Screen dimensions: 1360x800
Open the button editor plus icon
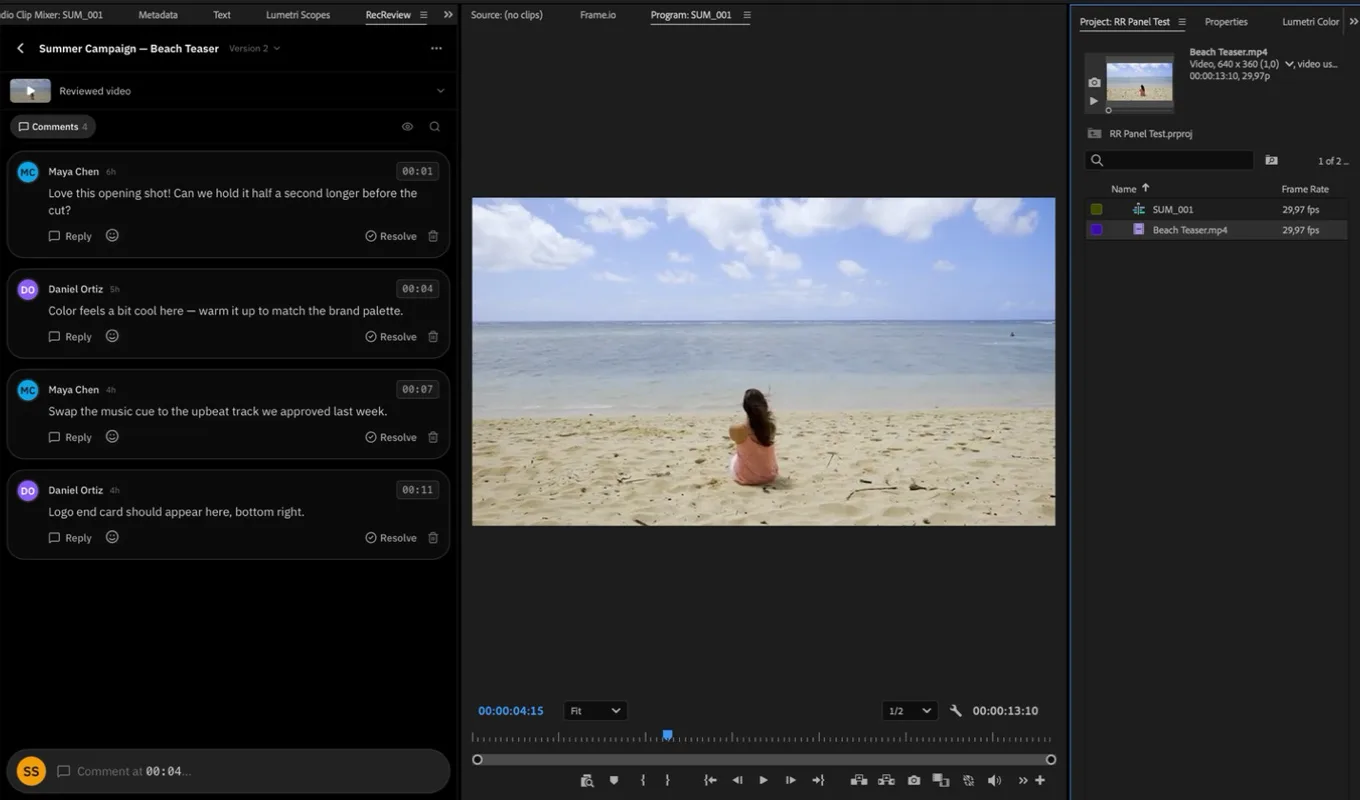click(1040, 780)
